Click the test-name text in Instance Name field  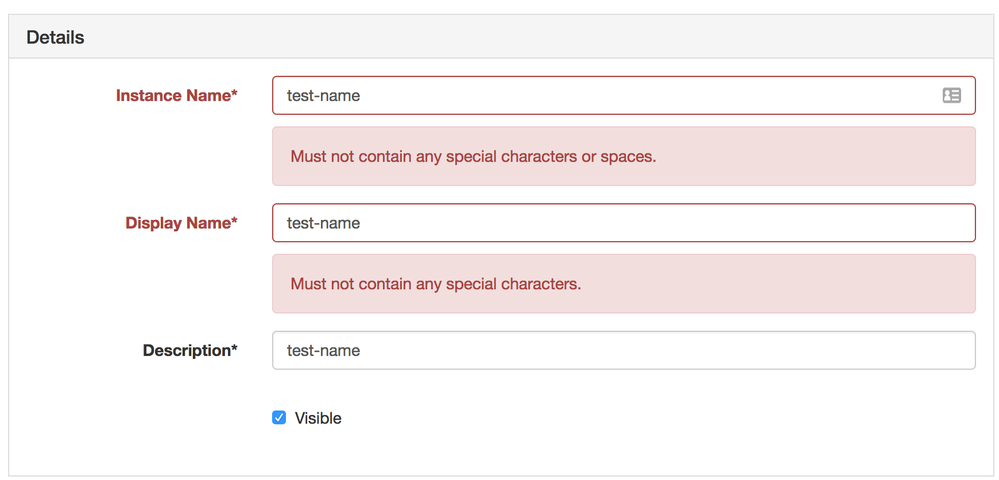click(323, 96)
